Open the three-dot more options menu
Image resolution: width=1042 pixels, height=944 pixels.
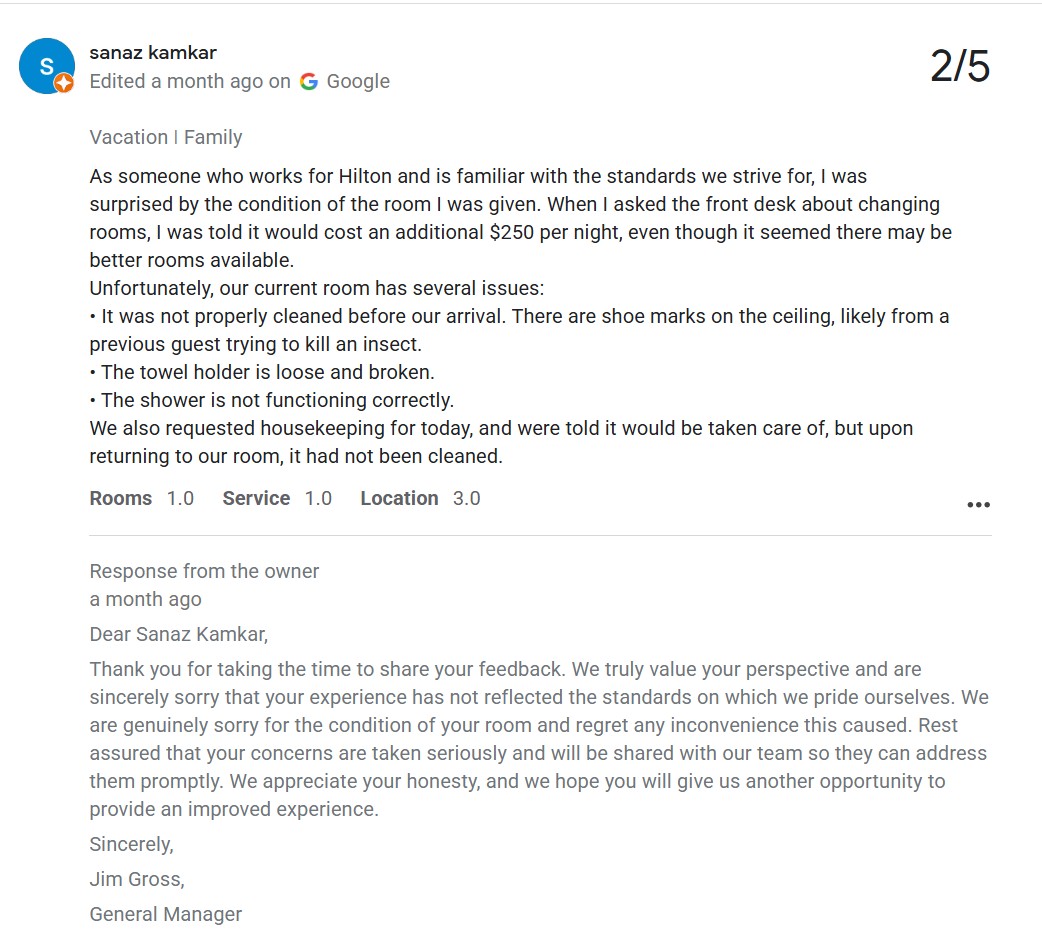point(978,505)
